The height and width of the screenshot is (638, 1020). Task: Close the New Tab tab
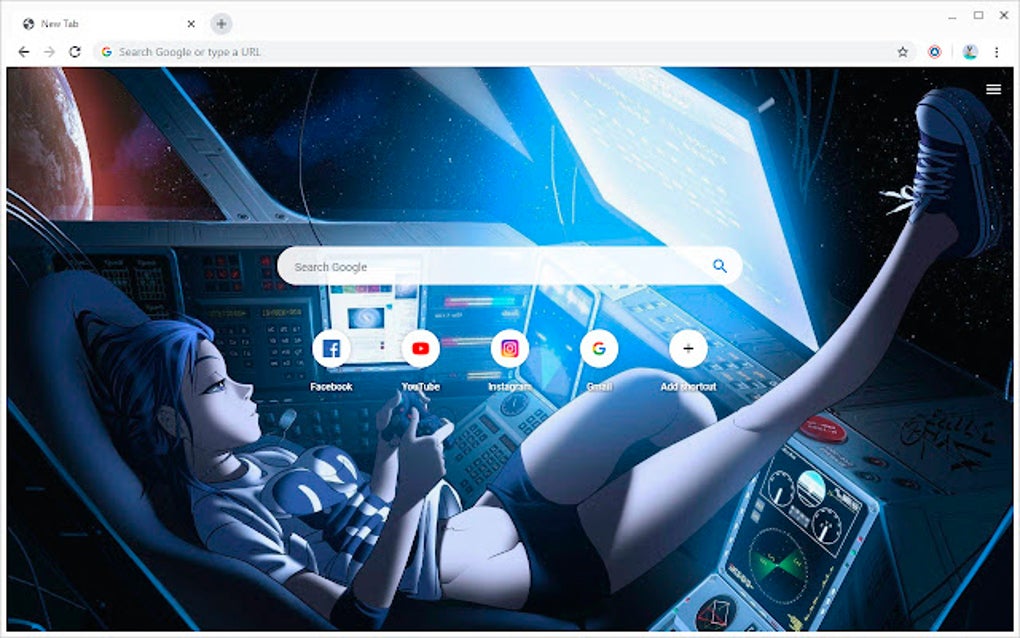point(191,23)
